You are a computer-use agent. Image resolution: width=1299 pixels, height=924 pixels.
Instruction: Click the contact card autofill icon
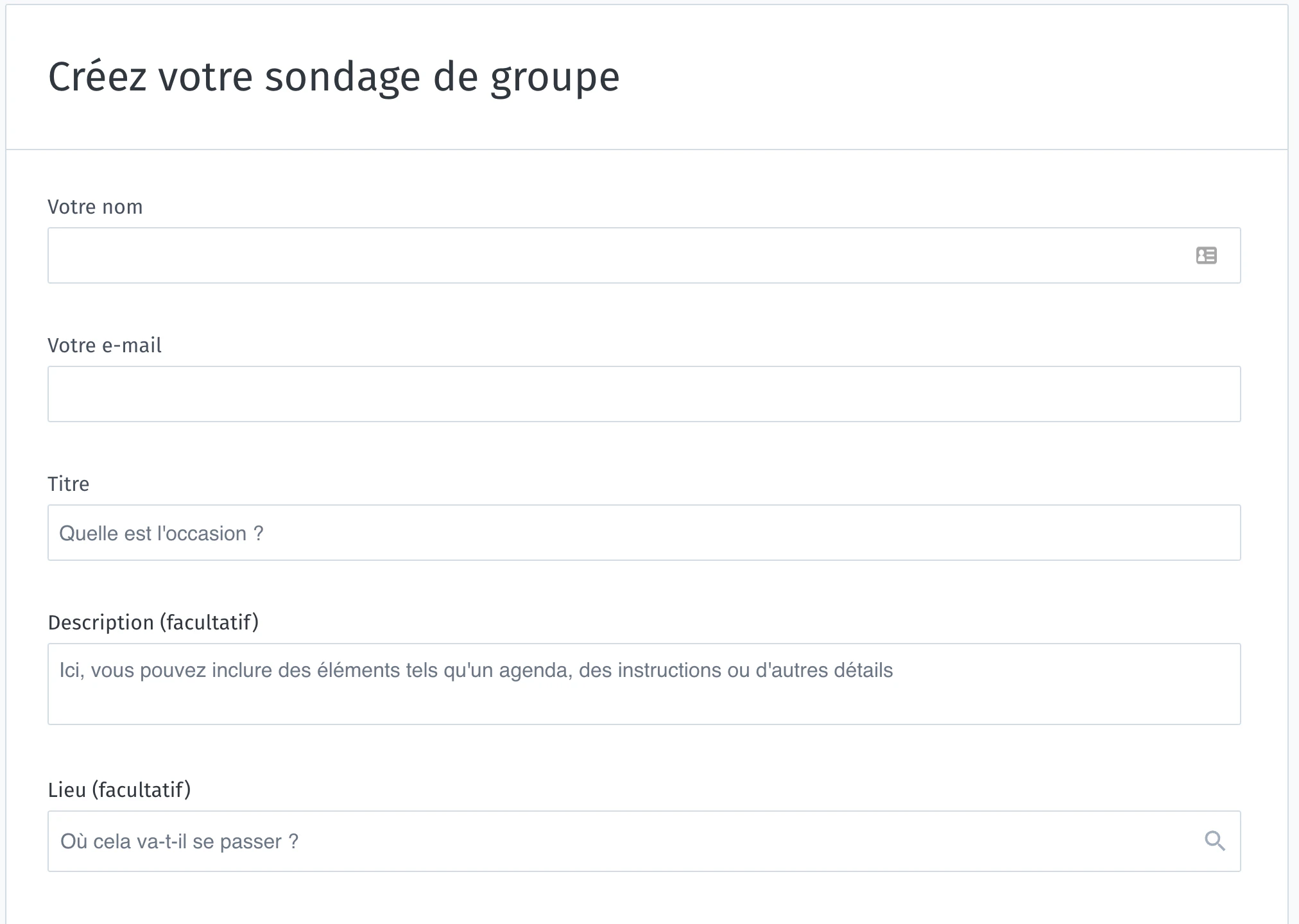click(1206, 255)
